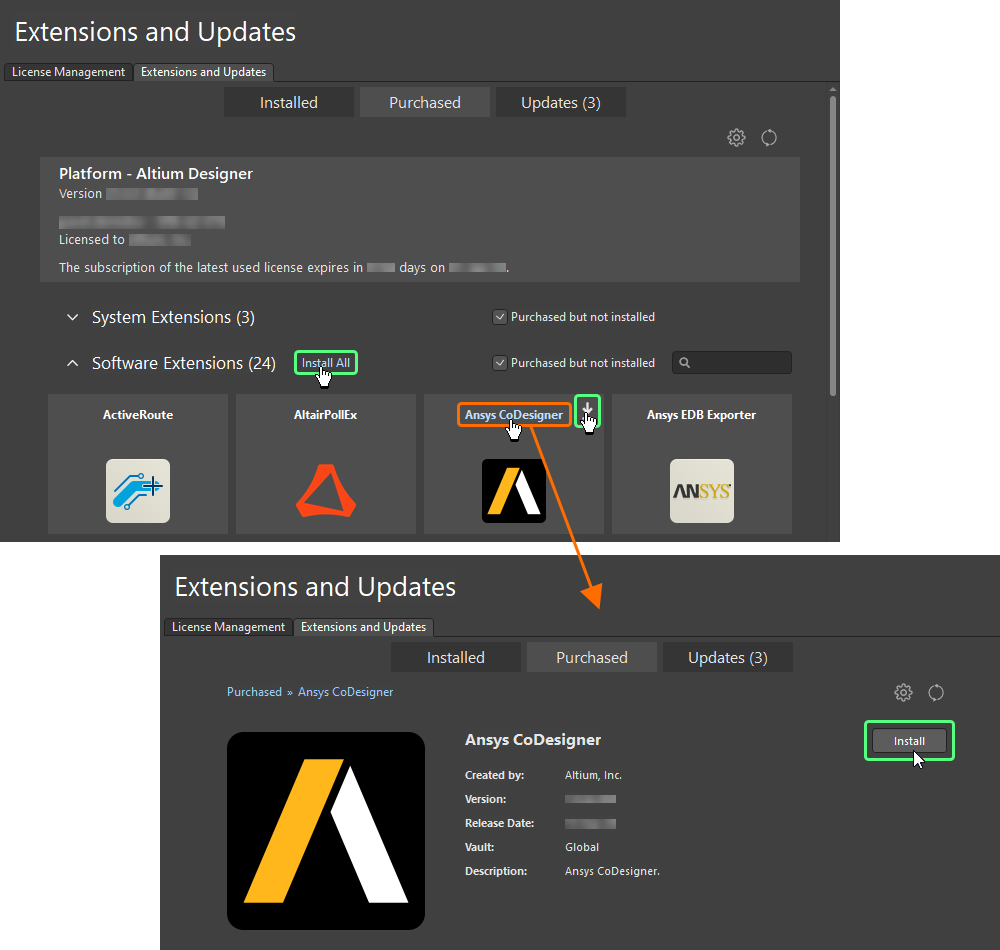Image resolution: width=1000 pixels, height=950 pixels.
Task: Click the AltairPollEx extension title
Action: pyautogui.click(x=325, y=415)
